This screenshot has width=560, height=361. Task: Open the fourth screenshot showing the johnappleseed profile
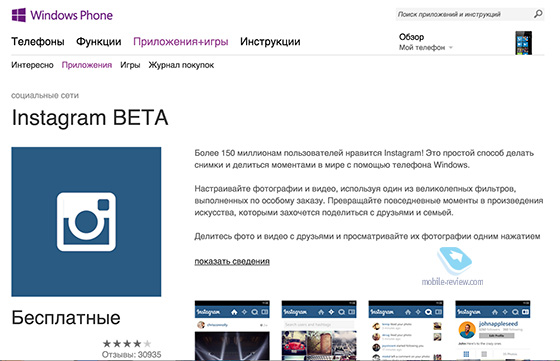[x=492, y=330]
